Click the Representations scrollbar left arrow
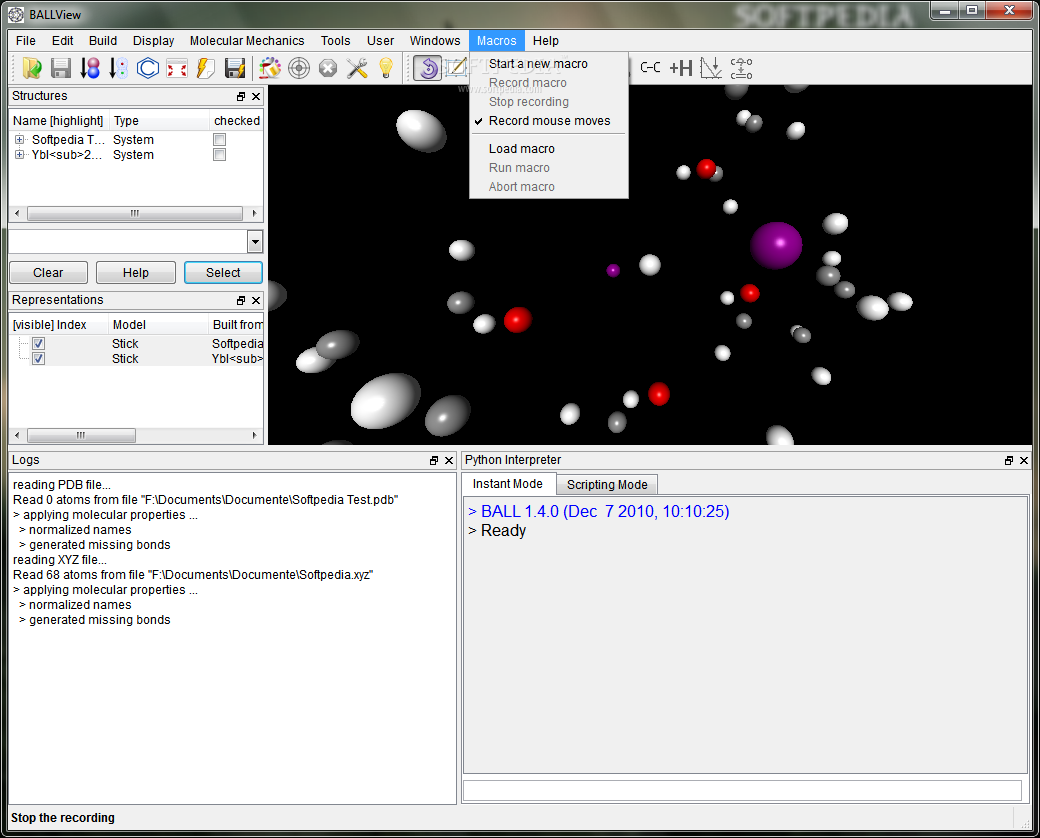The width and height of the screenshot is (1040, 838). tap(17, 436)
